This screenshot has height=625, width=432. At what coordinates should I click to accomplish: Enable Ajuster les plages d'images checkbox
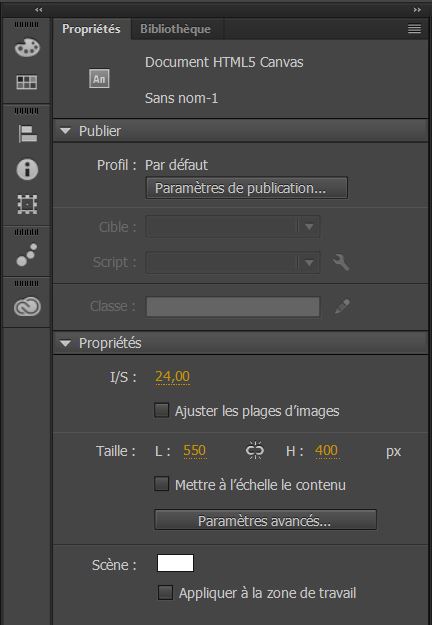pos(161,411)
